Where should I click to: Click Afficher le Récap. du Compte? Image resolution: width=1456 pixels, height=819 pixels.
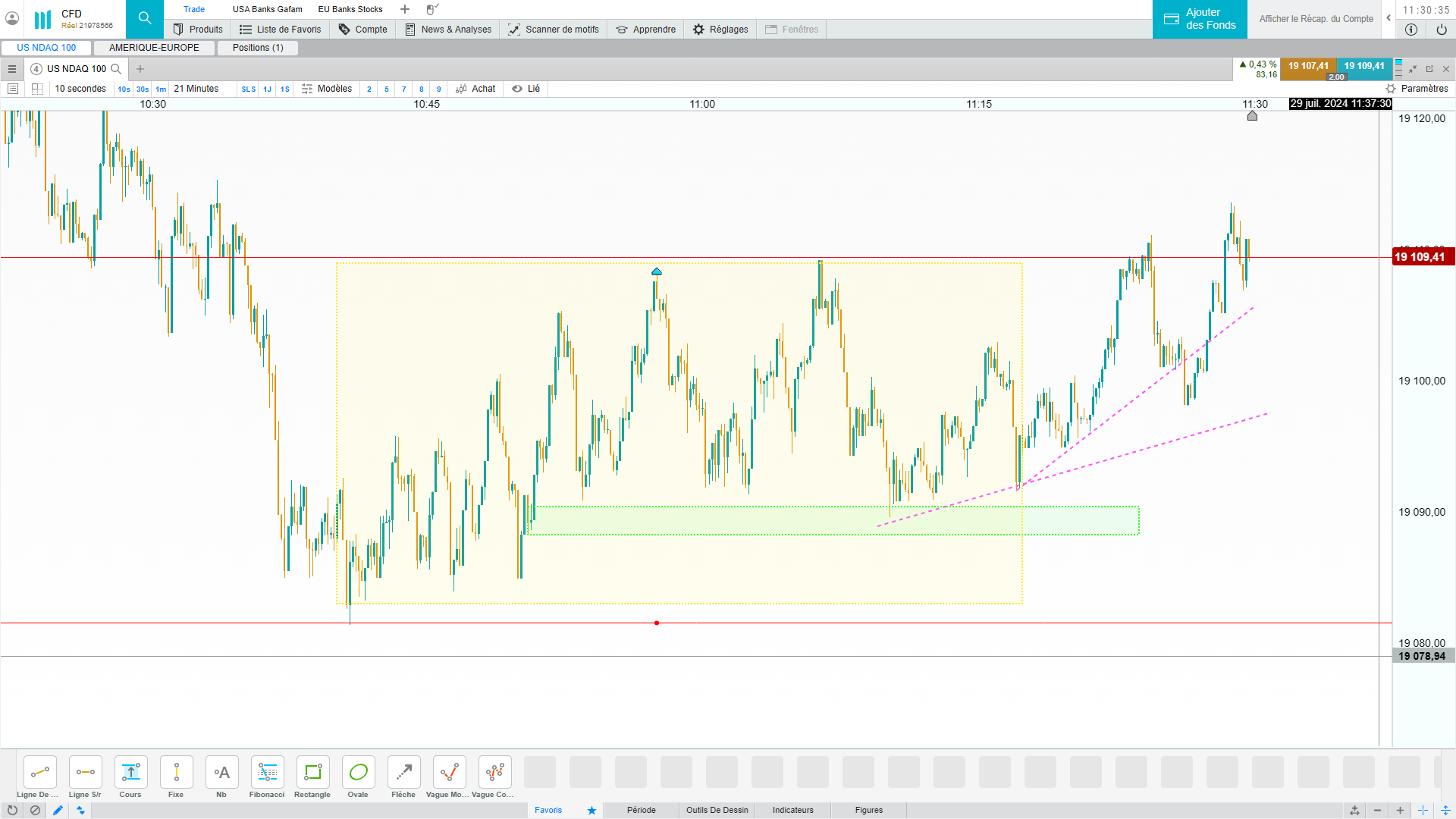pos(1316,19)
